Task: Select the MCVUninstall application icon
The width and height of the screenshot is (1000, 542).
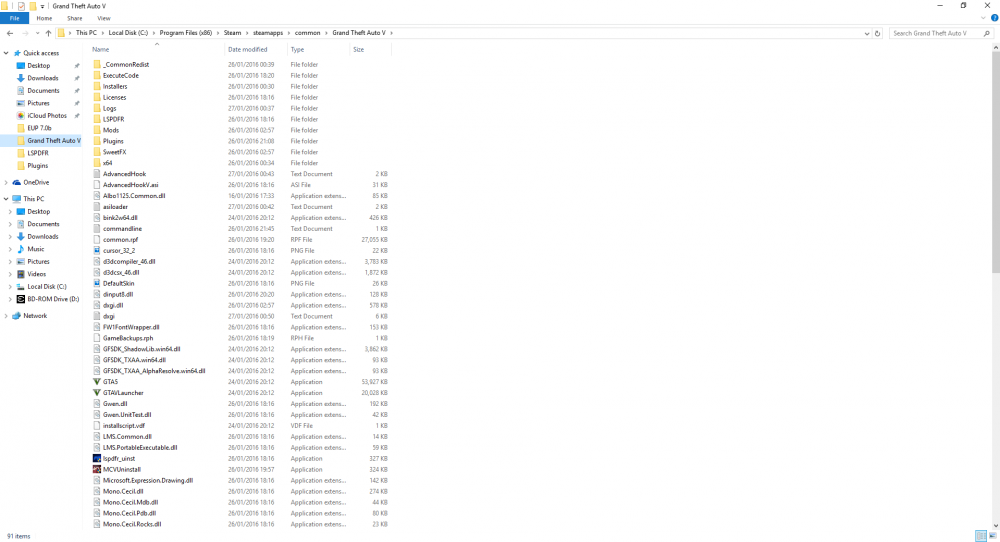Action: pos(97,469)
